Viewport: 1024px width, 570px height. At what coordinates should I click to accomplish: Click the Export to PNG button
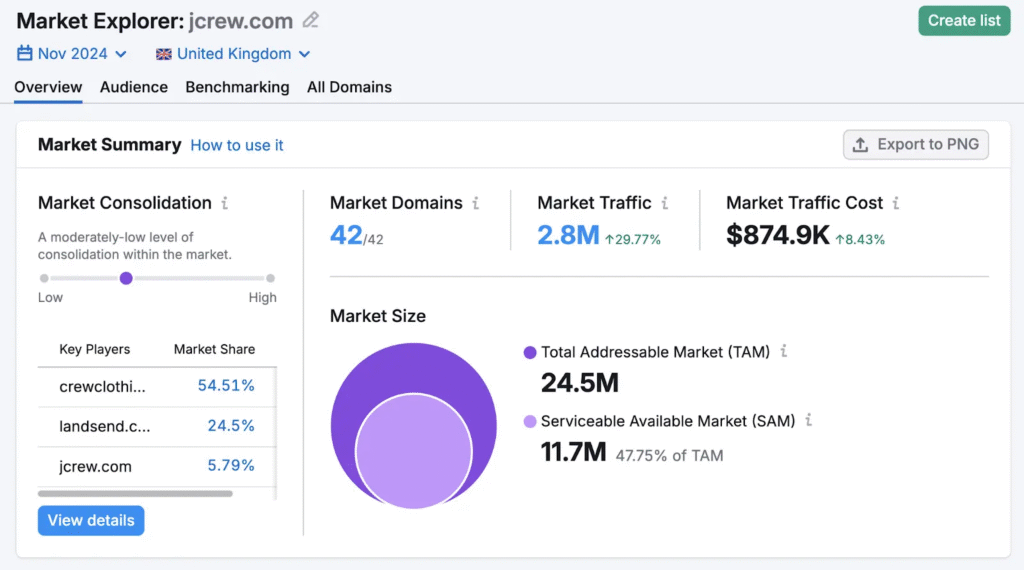coord(916,144)
